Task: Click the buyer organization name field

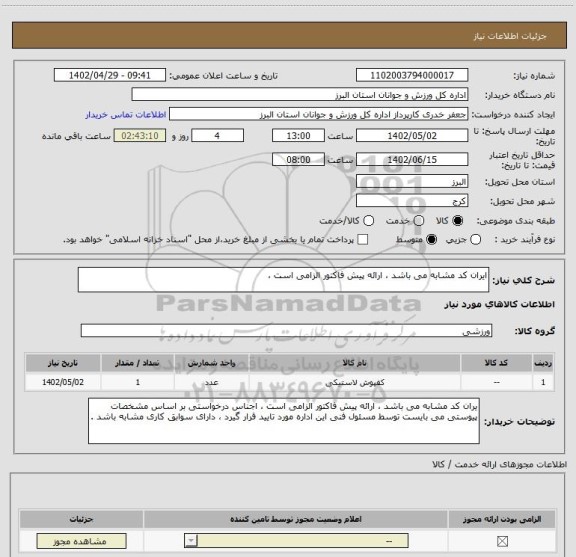Action: (x=300, y=95)
